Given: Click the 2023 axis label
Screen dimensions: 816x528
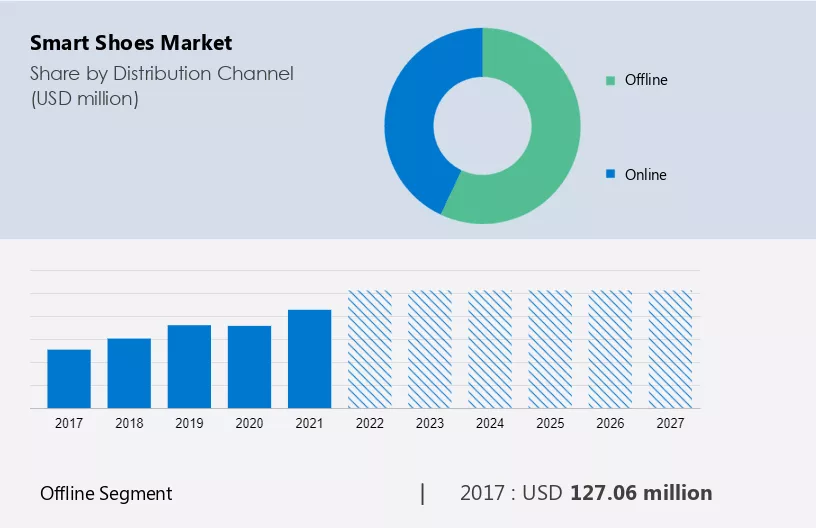Looking at the screenshot, I should (x=430, y=423).
